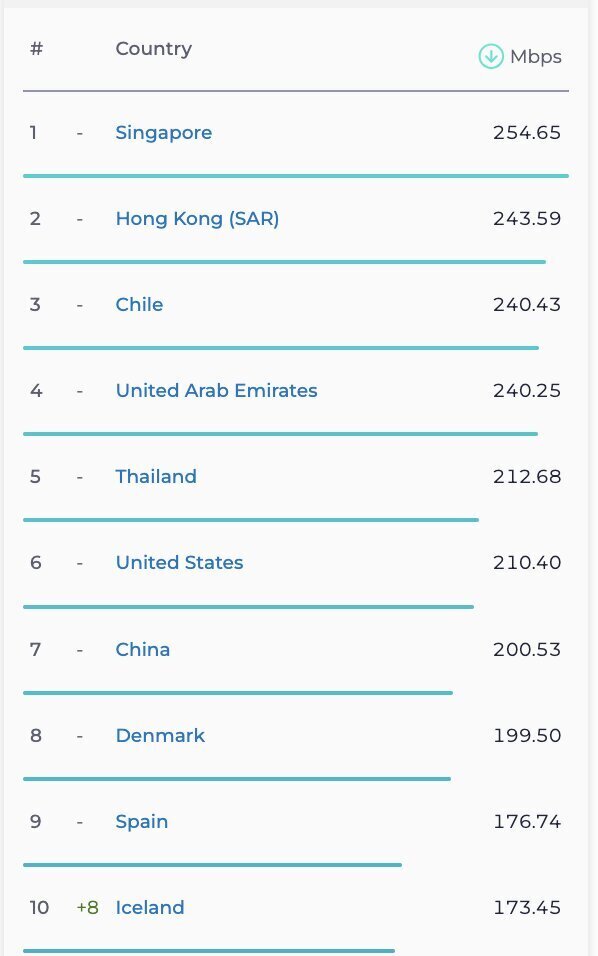Click the +8 rank change for Iceland
Viewport: 598px width, 956px height.
pyautogui.click(x=87, y=907)
